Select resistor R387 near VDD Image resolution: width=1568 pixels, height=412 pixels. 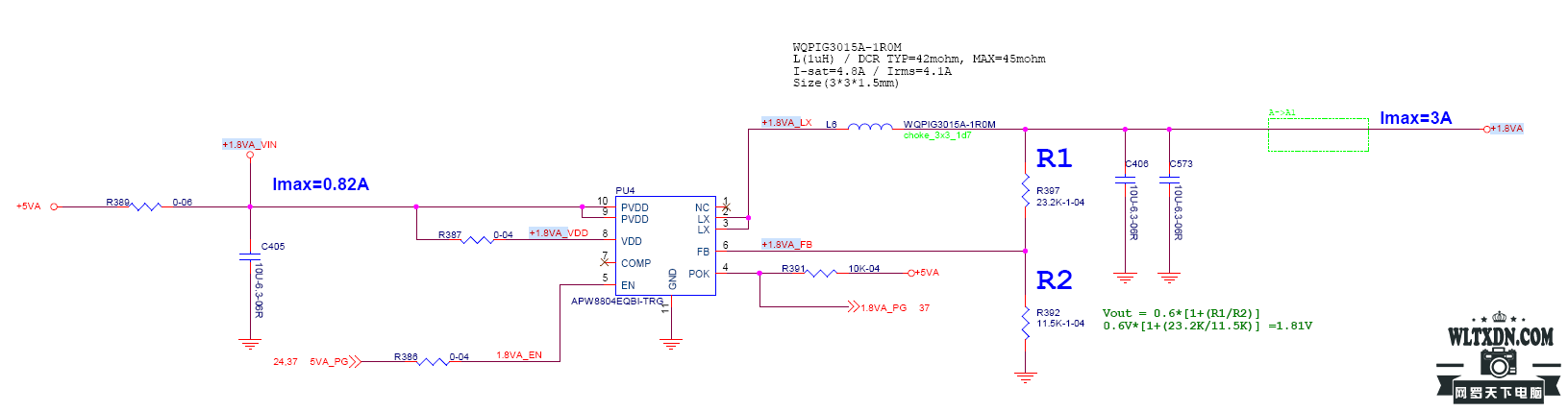pos(477,239)
